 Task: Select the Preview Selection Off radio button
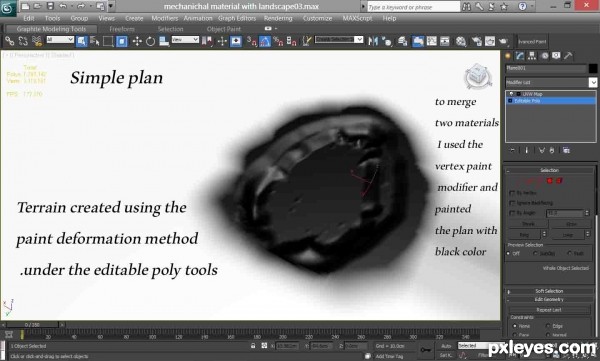(x=509, y=253)
